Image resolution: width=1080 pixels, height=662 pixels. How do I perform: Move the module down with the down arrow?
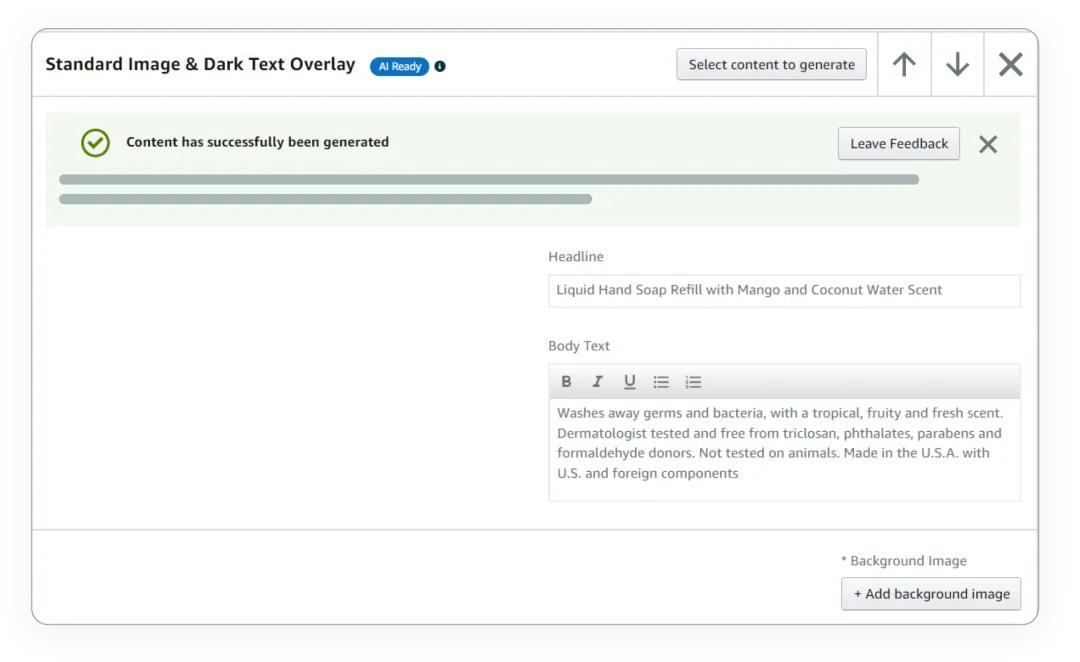tap(957, 65)
